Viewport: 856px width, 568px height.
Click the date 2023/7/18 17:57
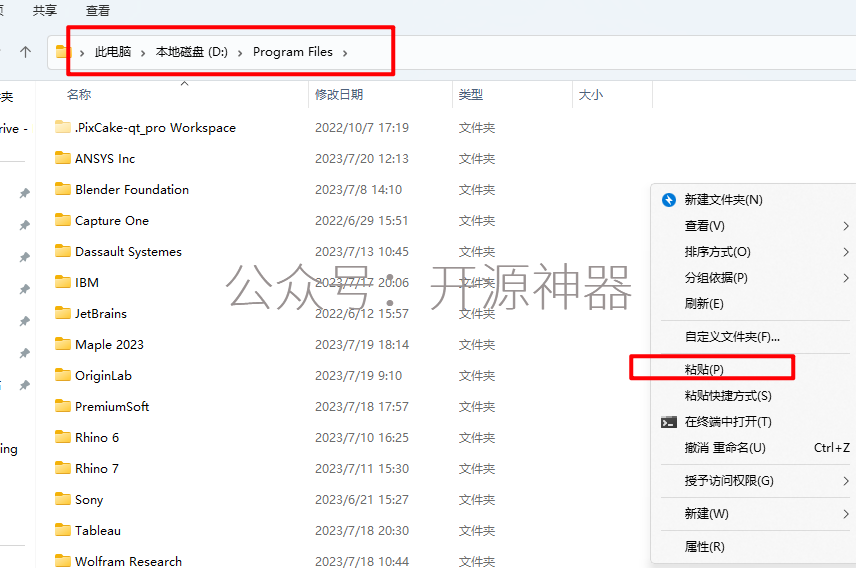point(362,406)
